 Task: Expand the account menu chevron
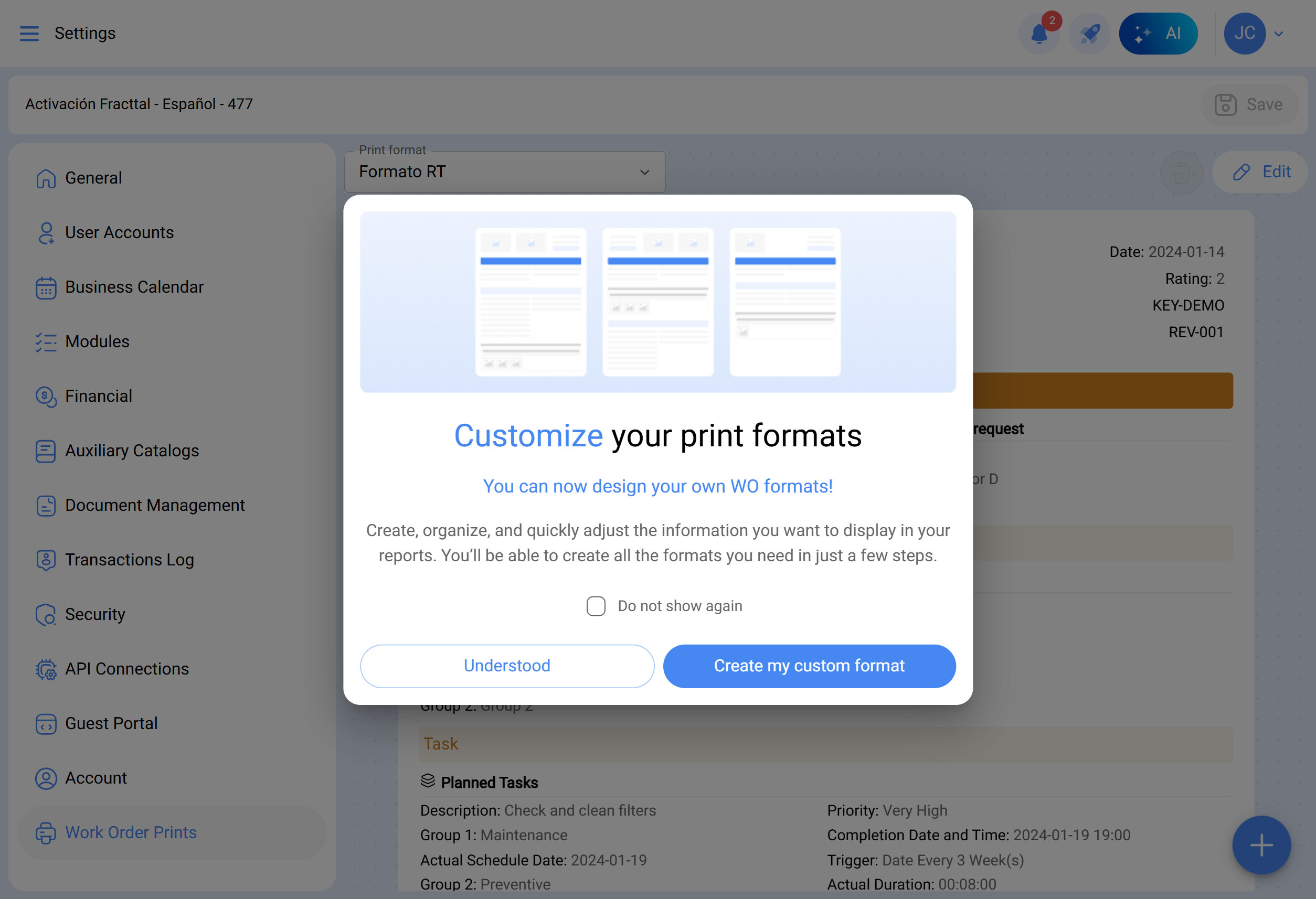point(1278,34)
